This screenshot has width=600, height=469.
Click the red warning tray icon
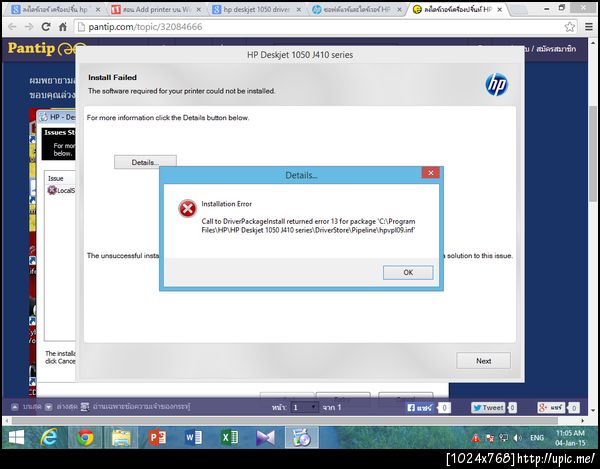click(x=476, y=438)
